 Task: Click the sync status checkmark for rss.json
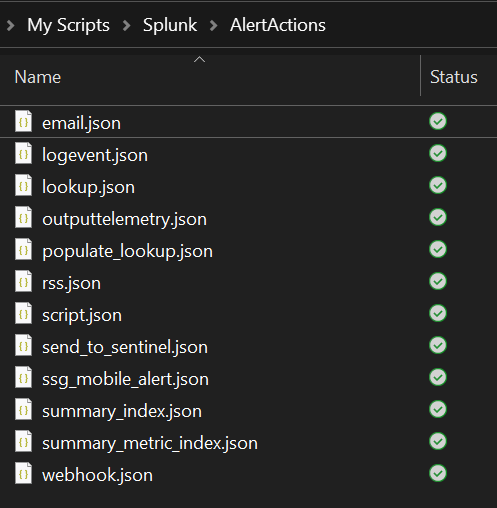tap(438, 281)
